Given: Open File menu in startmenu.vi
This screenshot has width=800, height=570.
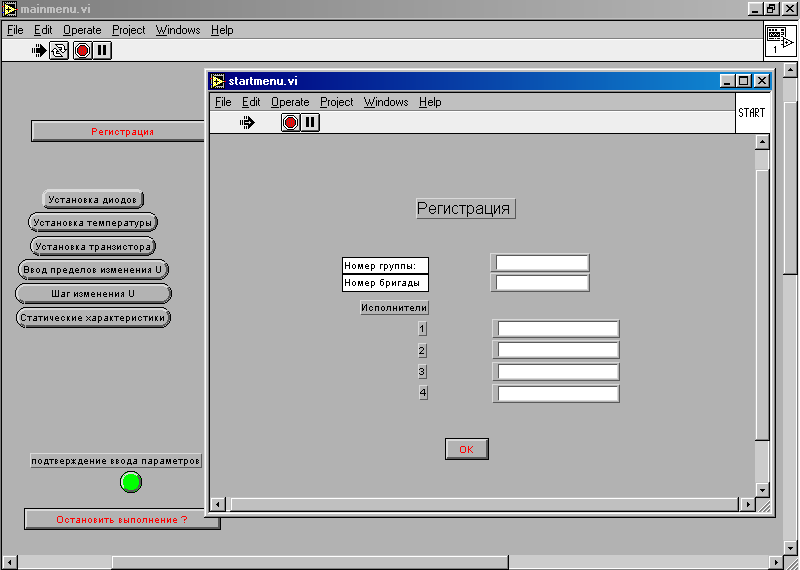Looking at the screenshot, I should (223, 102).
